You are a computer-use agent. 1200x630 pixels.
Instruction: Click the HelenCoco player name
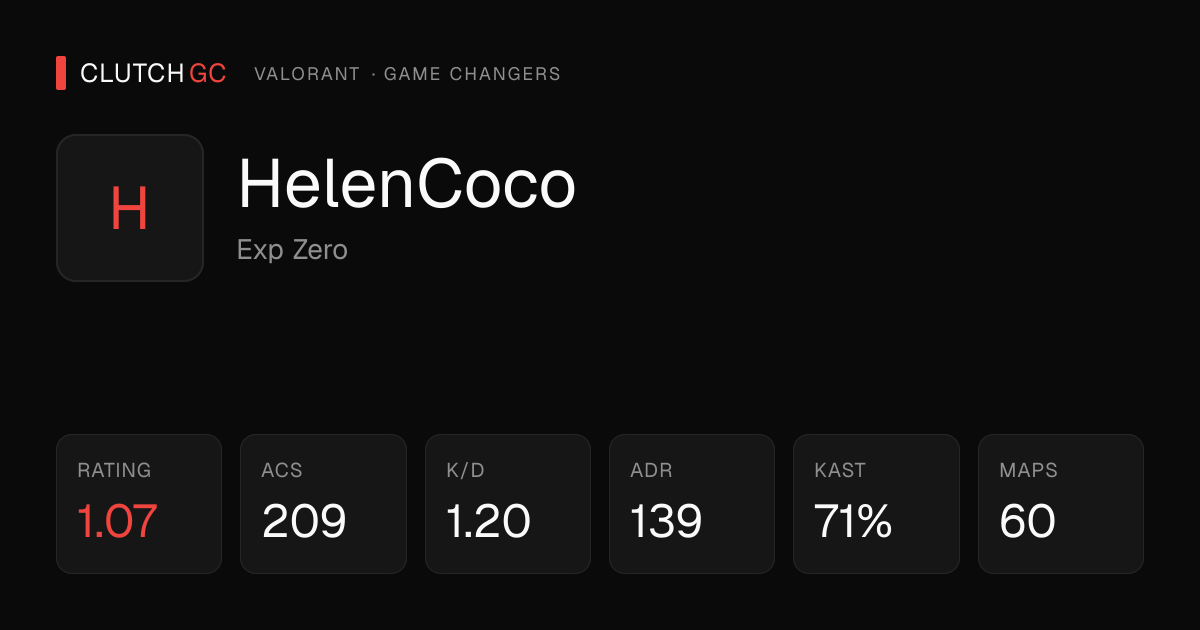[407, 185]
